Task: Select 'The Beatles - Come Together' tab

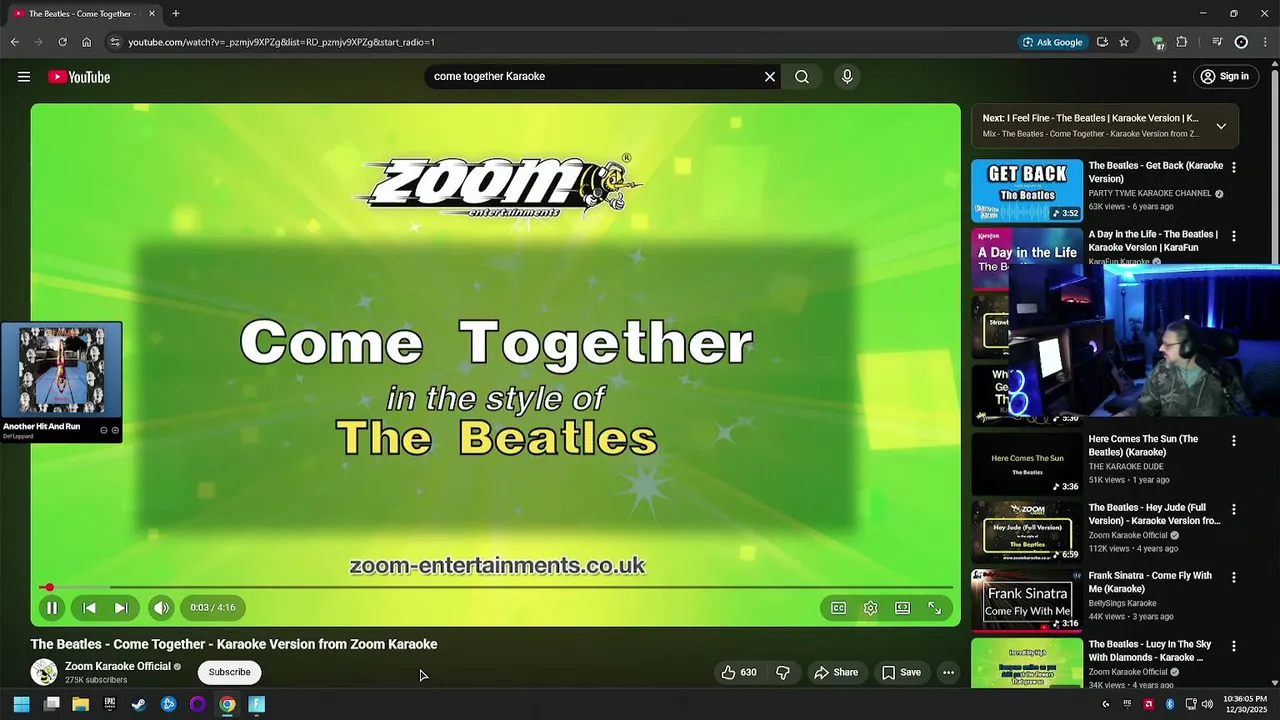Action: coord(80,13)
